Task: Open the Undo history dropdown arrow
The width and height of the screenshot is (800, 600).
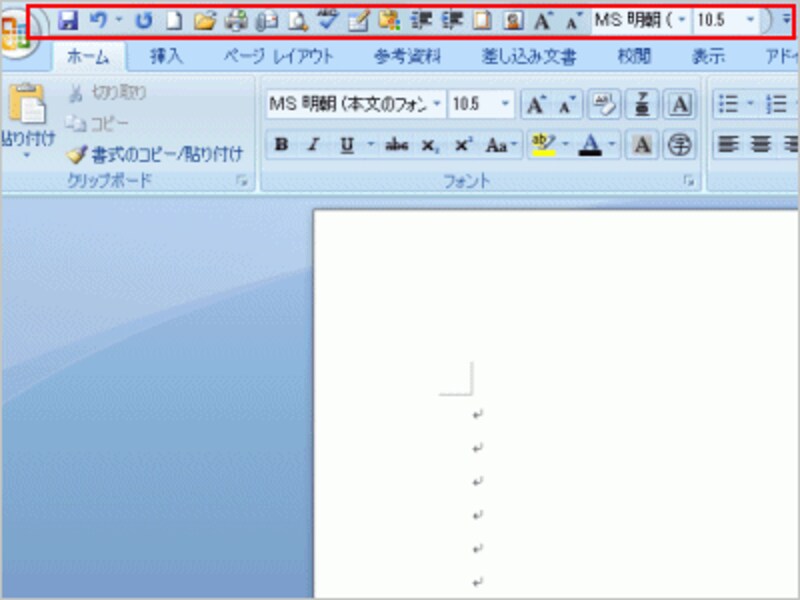Action: pyautogui.click(x=119, y=20)
